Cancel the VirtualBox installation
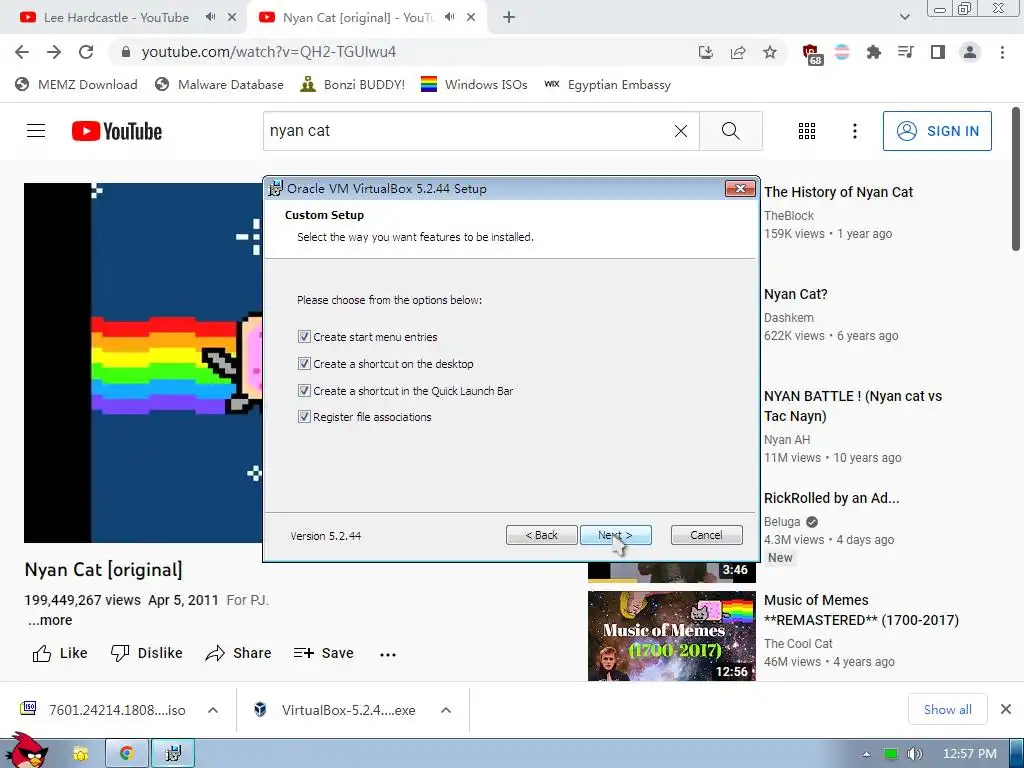 (x=707, y=536)
